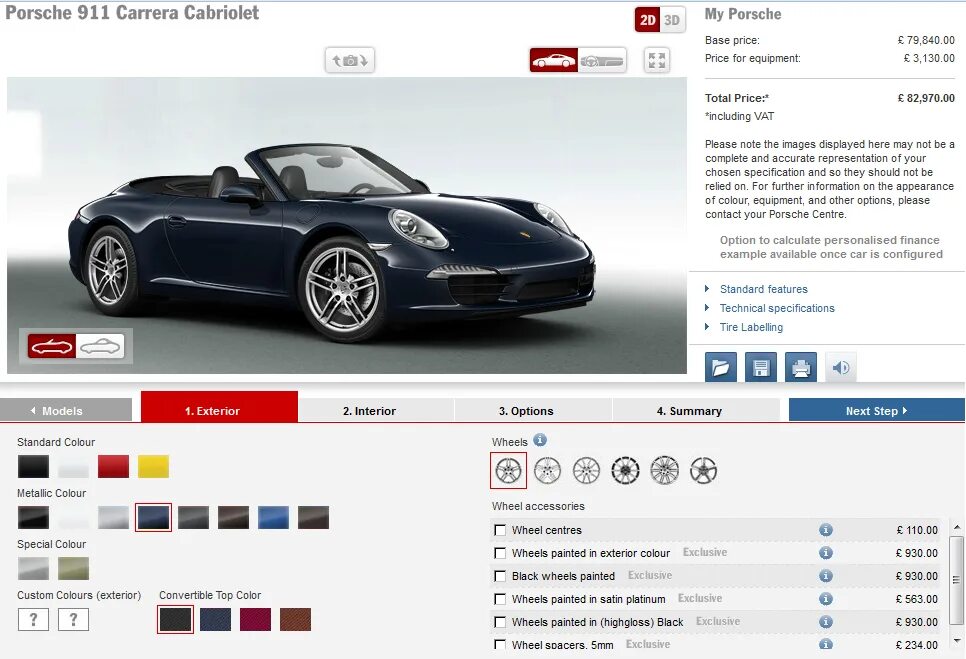Open the 3. Options tab
This screenshot has height=659, width=966.
pos(533,410)
